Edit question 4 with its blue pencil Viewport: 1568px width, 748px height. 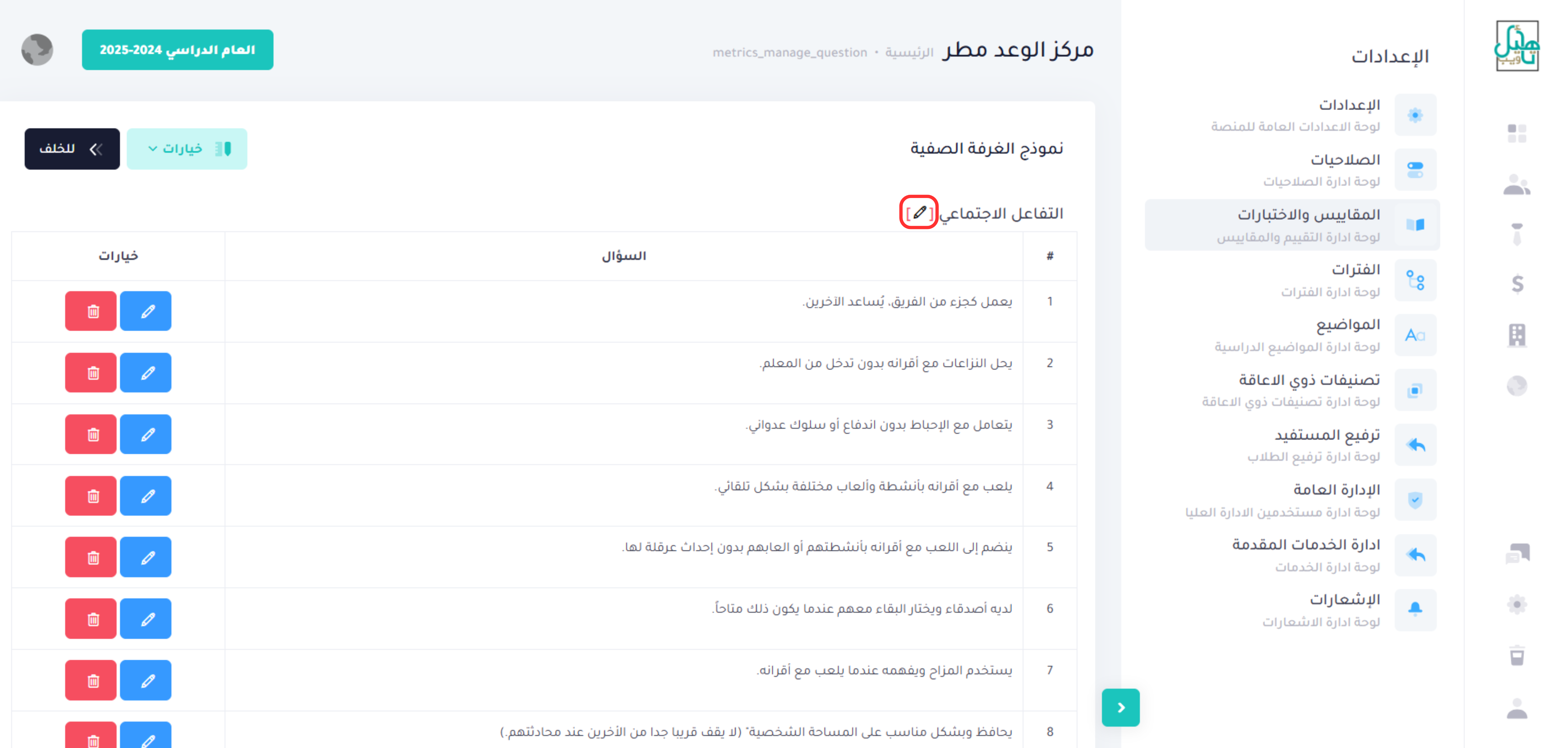click(x=146, y=495)
